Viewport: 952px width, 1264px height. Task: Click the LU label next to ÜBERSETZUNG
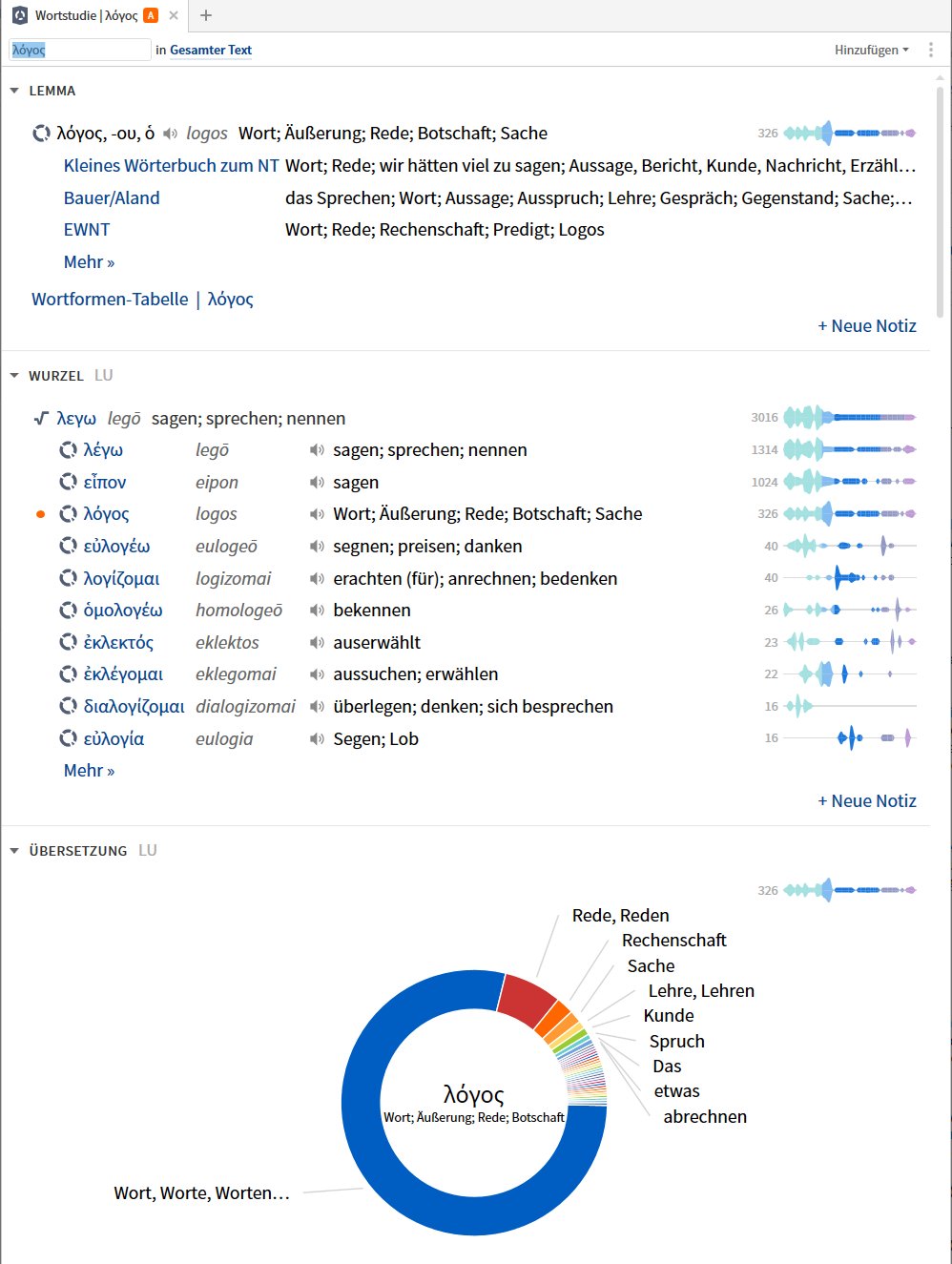(148, 851)
